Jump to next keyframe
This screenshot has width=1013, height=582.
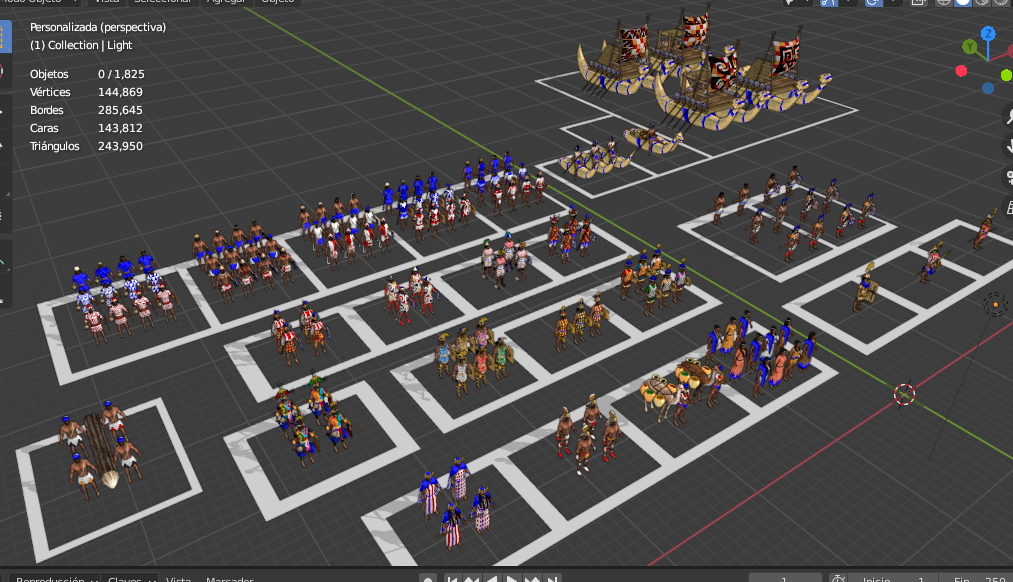(532, 578)
